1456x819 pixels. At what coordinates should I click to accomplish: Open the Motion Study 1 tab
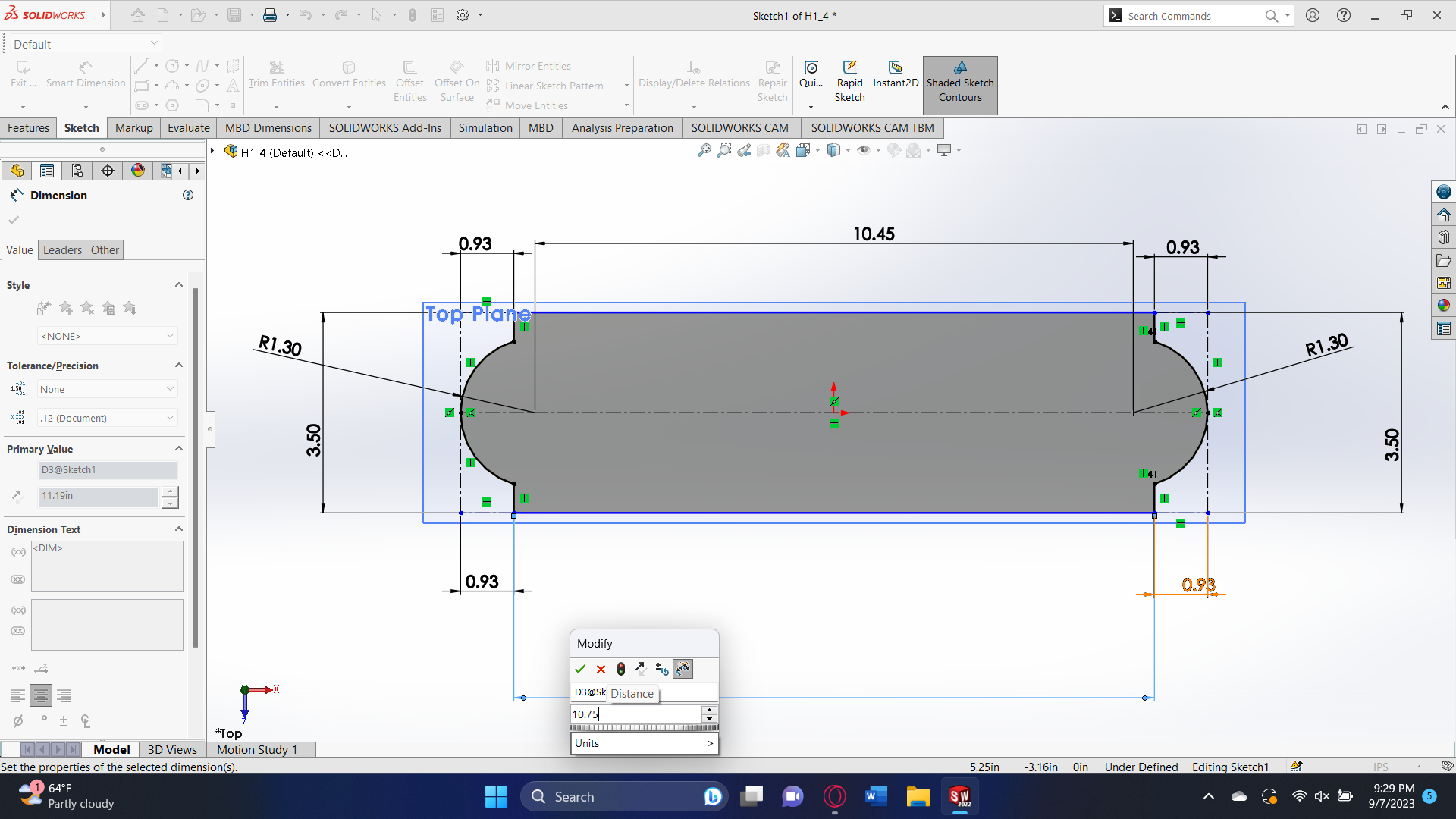tap(256, 749)
